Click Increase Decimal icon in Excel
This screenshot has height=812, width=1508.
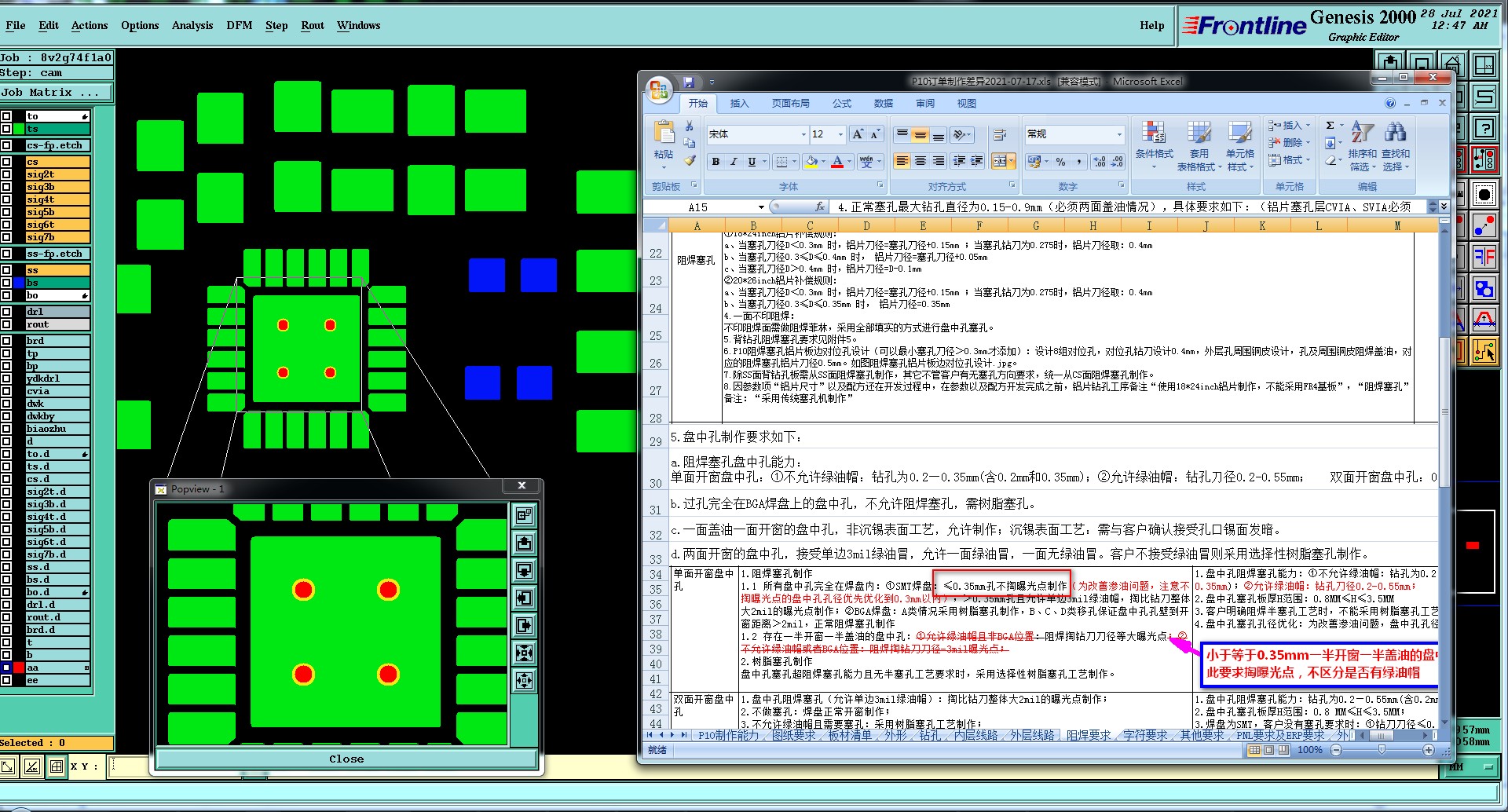click(1100, 162)
